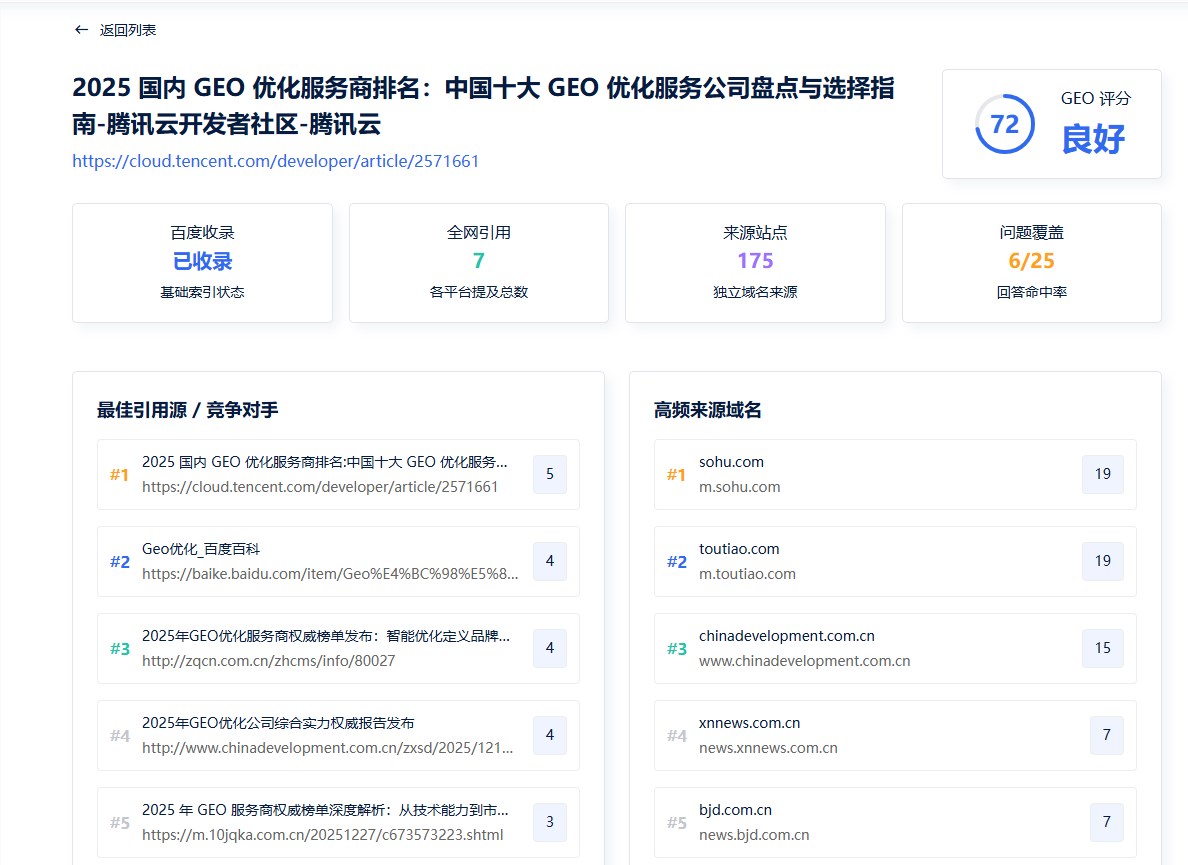Open the cloud.tencent.com article URL link
The image size is (1188, 865).
tap(276, 161)
